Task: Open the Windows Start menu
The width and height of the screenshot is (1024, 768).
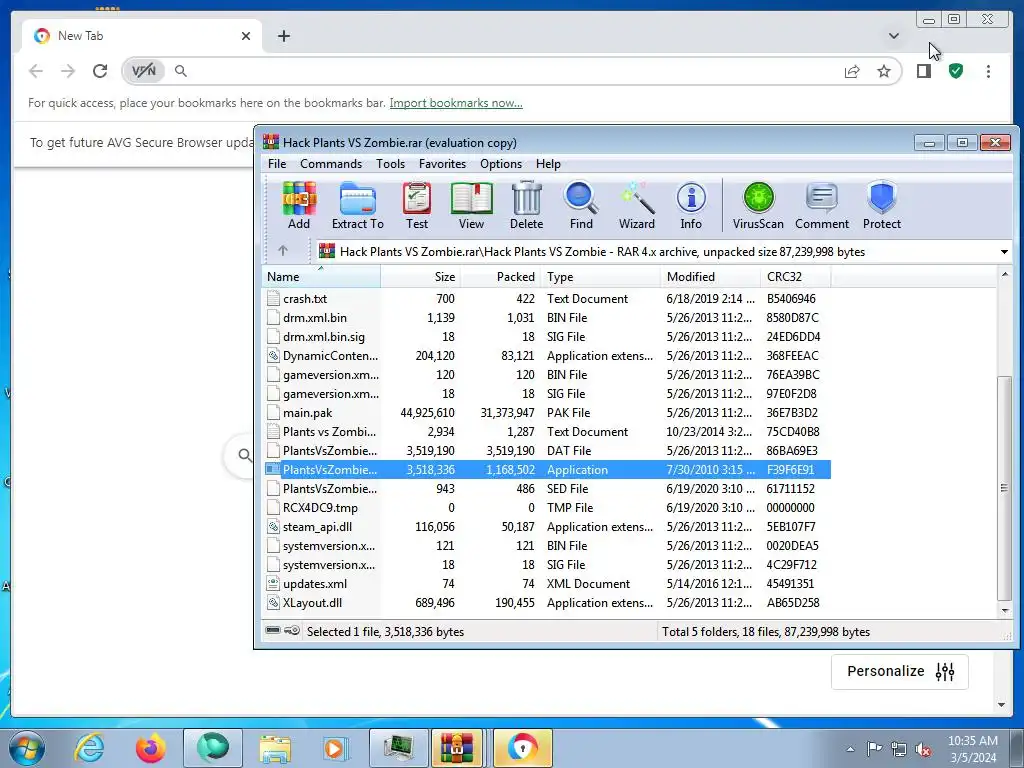Action: [x=27, y=748]
